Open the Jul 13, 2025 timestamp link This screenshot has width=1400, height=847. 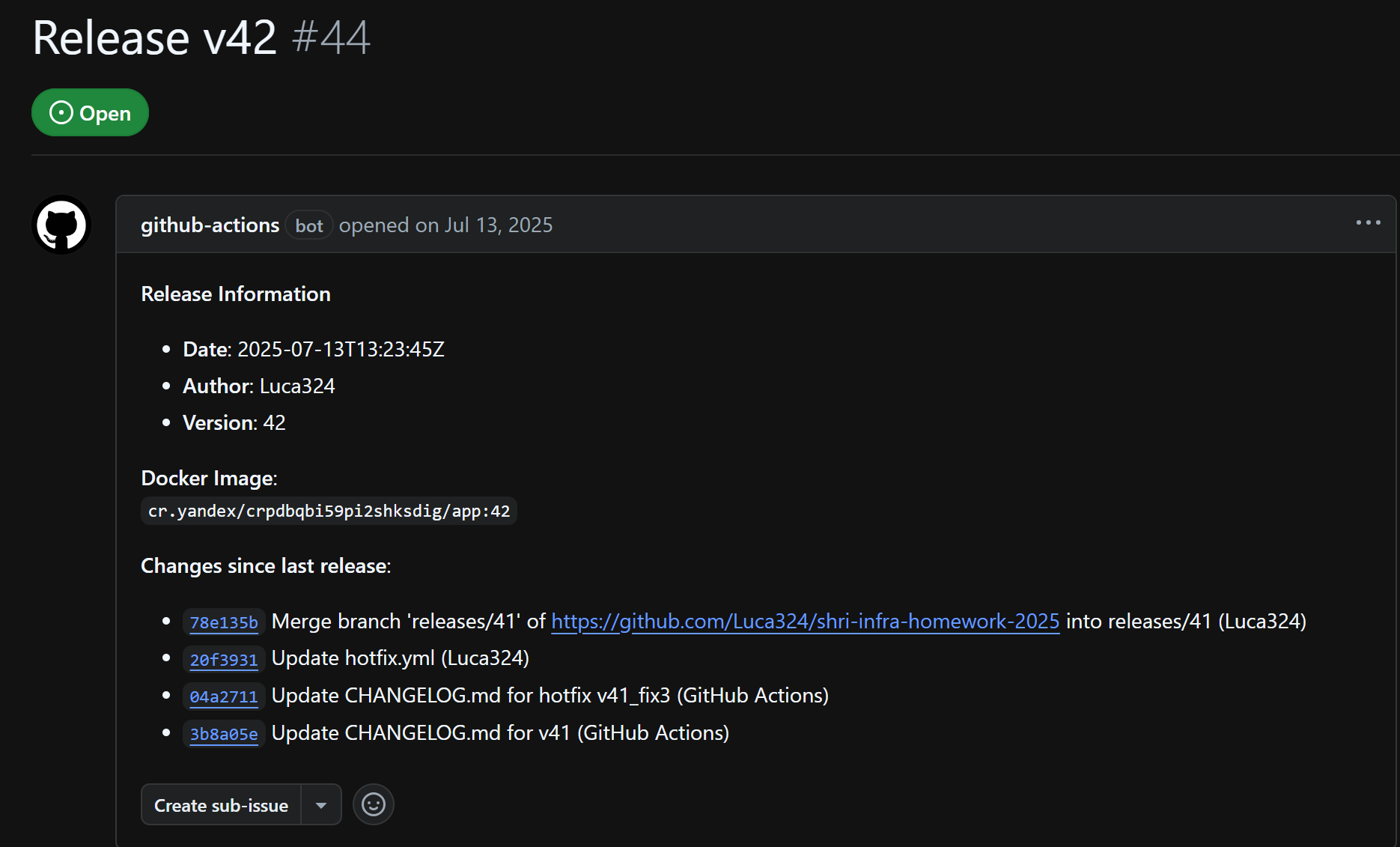click(498, 225)
